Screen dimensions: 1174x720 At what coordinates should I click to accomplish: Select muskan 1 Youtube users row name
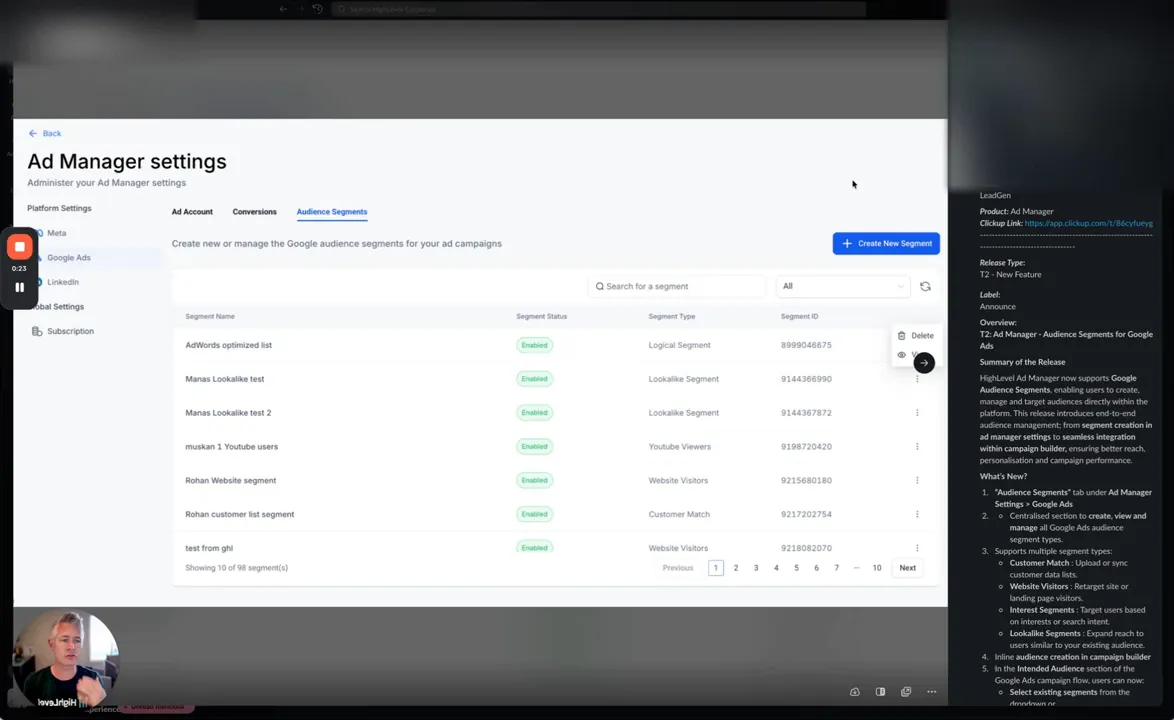(231, 447)
